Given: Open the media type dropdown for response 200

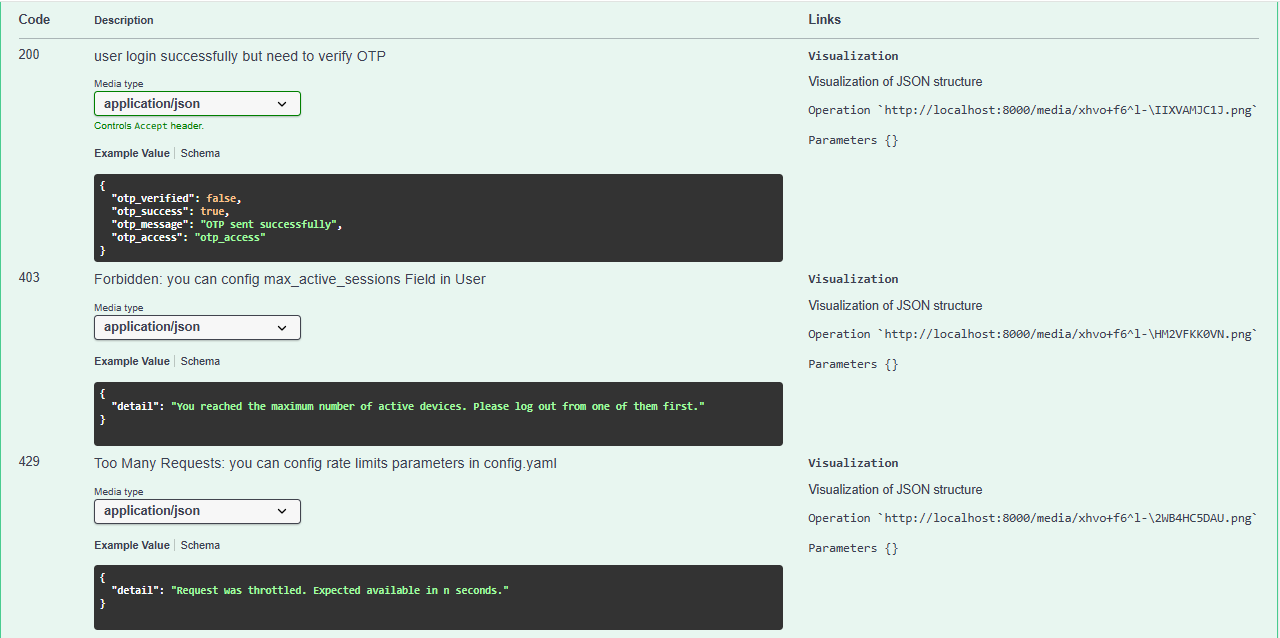Looking at the screenshot, I should 197,104.
